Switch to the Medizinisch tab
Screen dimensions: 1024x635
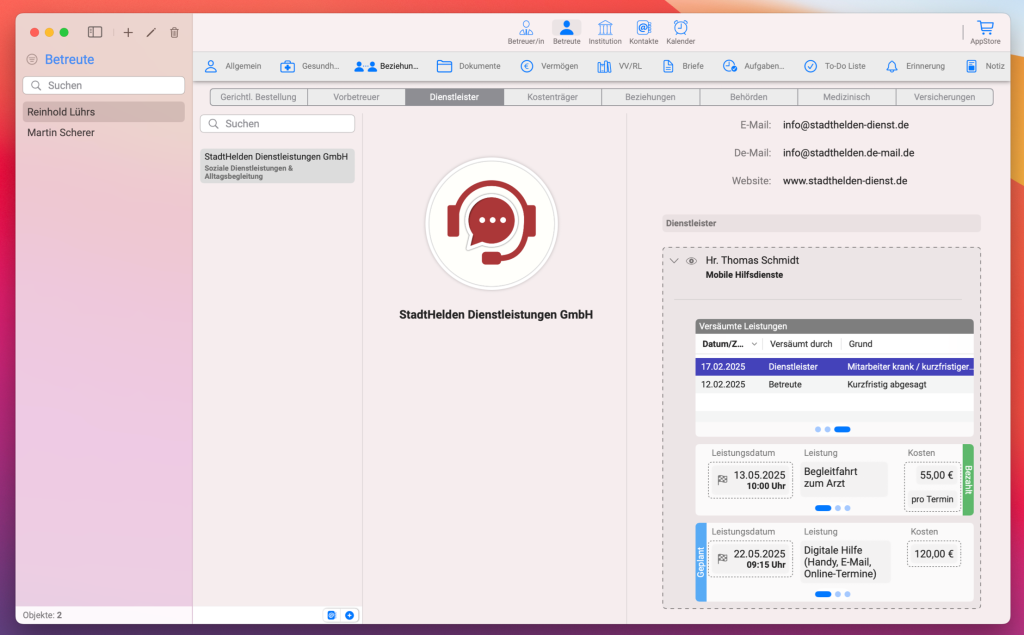pos(846,97)
